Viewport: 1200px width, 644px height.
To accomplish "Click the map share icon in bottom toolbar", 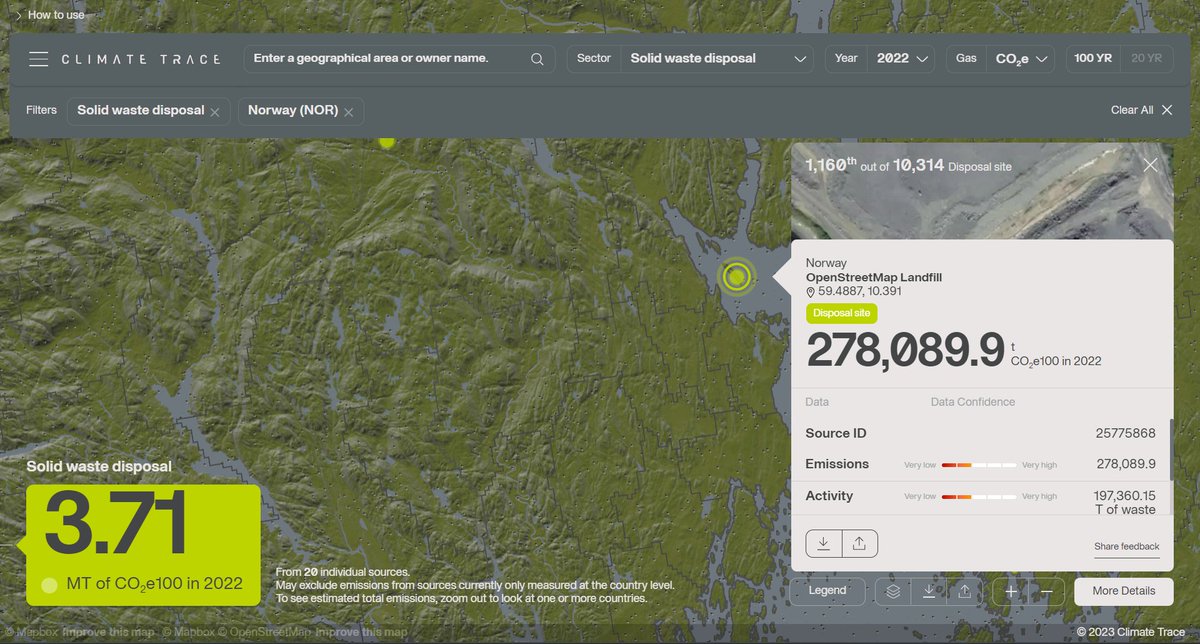I will pos(964,591).
